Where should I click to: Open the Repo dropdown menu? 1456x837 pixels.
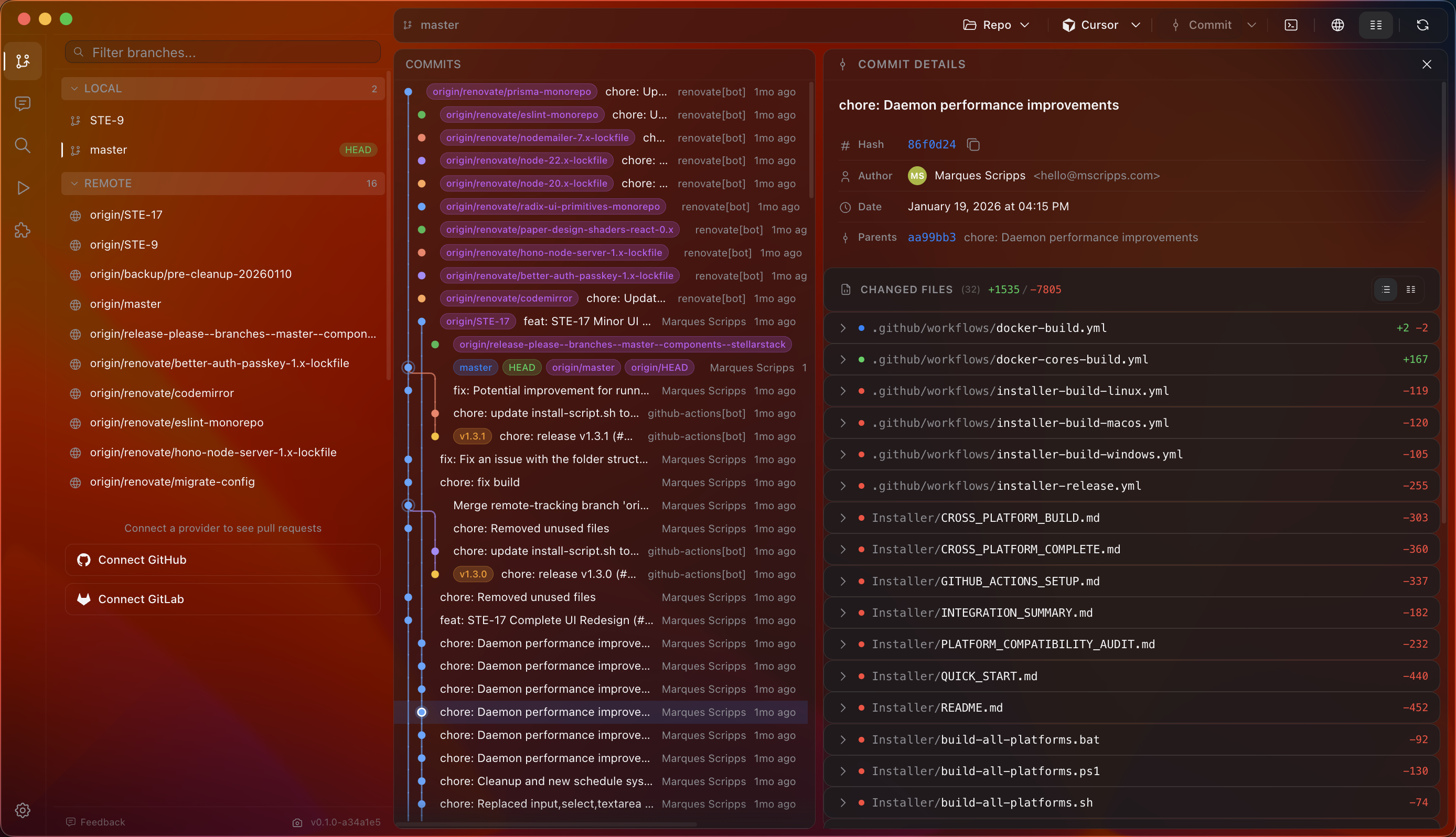coord(996,25)
